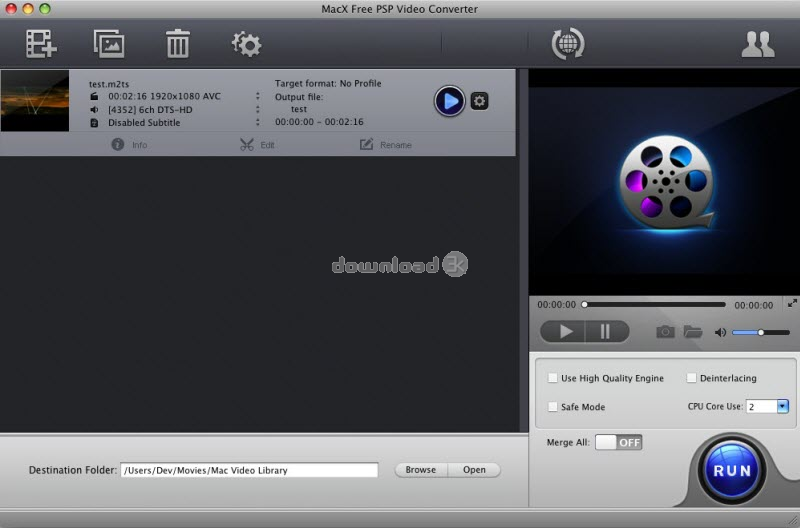Image resolution: width=800 pixels, height=528 pixels.
Task: Click the Info icon under test.m2ts
Action: pyautogui.click(x=117, y=144)
